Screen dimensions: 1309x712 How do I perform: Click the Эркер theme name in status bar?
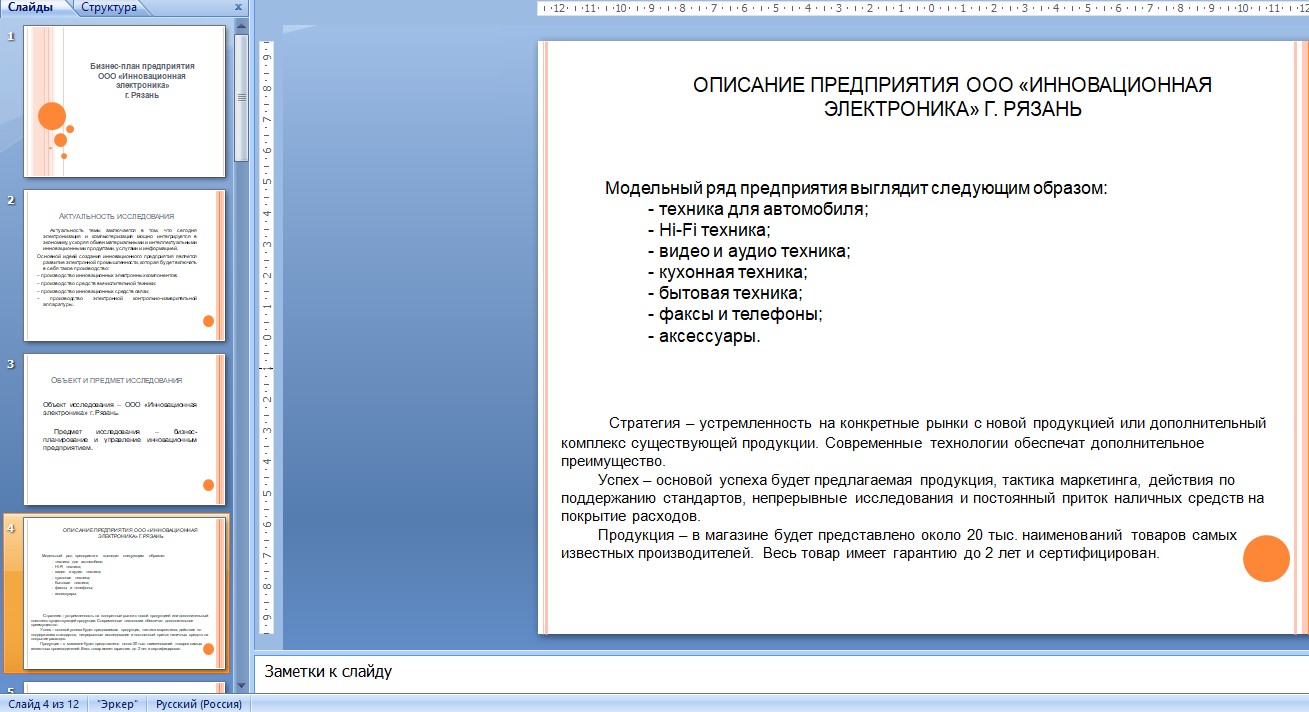click(117, 704)
